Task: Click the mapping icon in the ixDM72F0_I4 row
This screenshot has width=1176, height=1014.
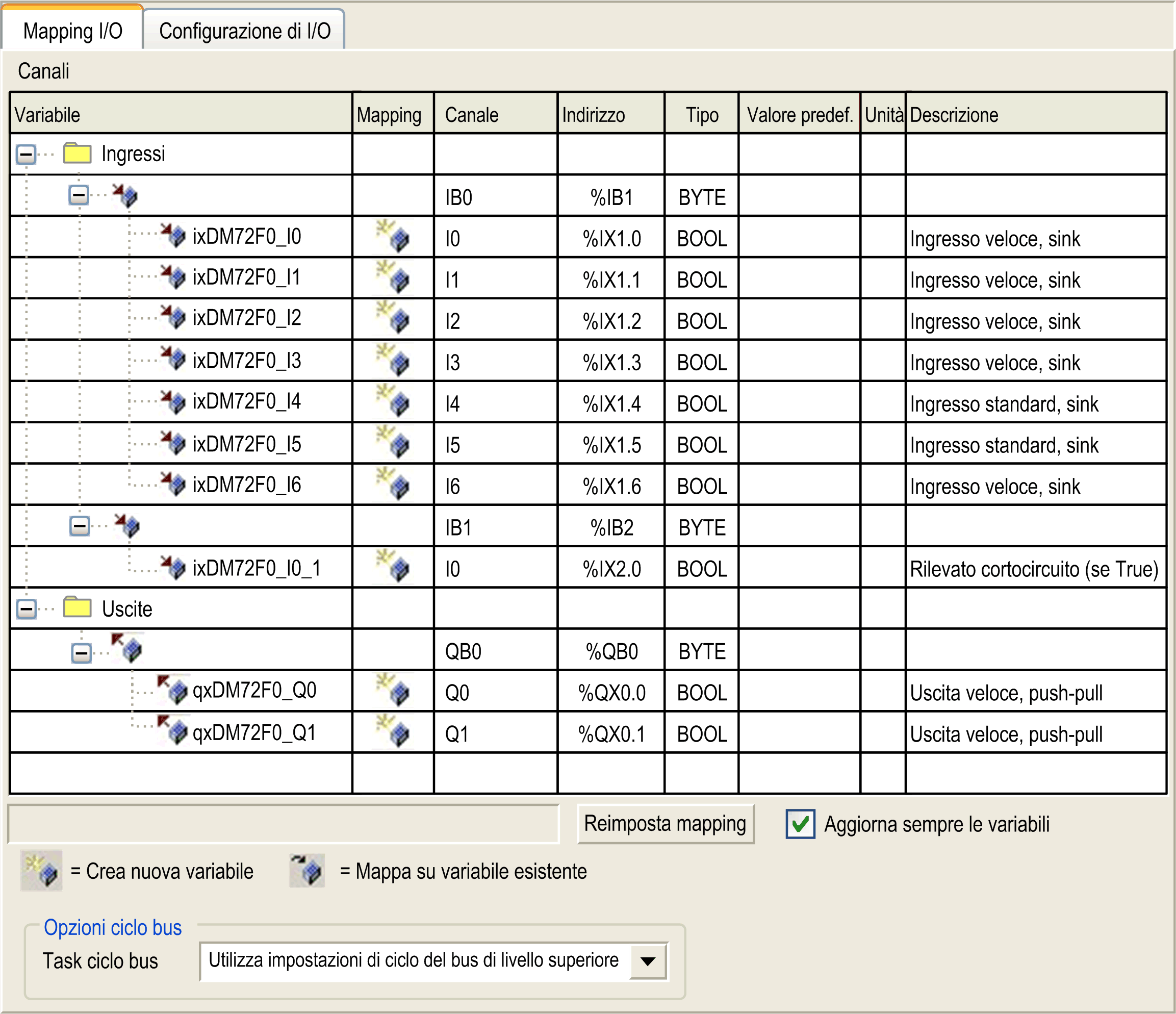Action: click(393, 400)
